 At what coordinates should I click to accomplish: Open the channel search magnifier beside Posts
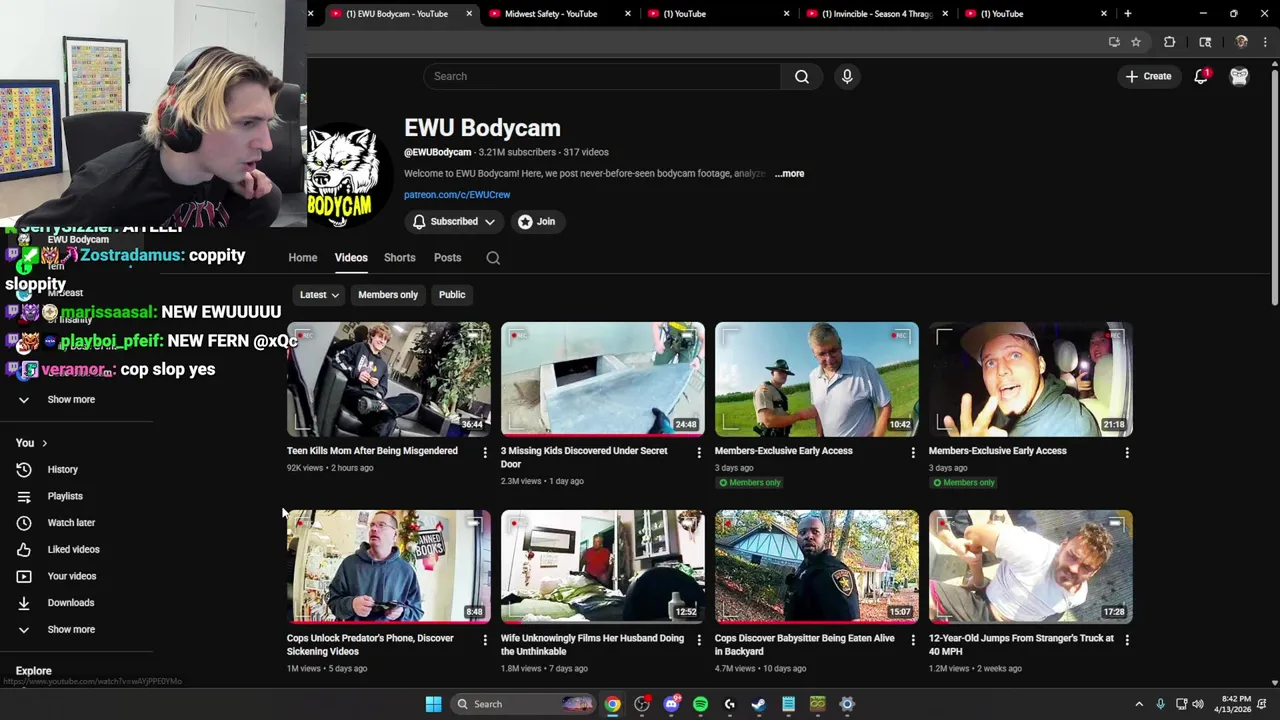(x=493, y=258)
